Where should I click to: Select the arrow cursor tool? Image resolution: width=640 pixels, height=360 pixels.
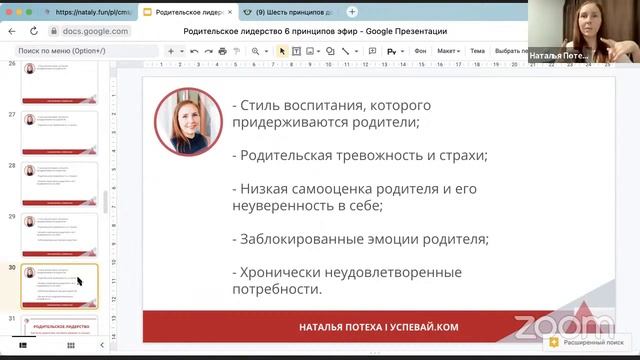pyautogui.click(x=282, y=51)
